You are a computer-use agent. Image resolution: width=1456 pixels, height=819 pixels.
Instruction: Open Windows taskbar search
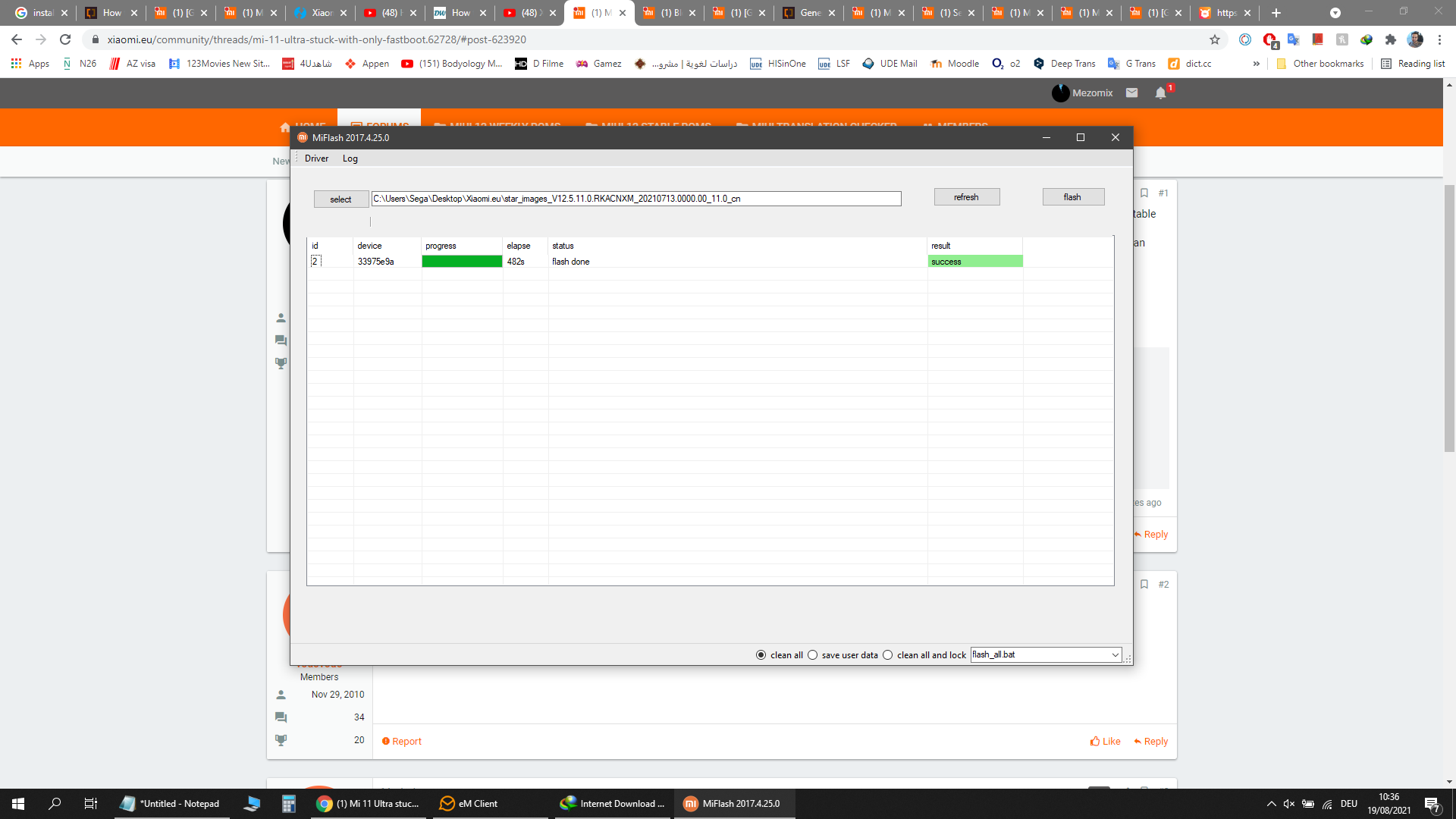pos(55,804)
